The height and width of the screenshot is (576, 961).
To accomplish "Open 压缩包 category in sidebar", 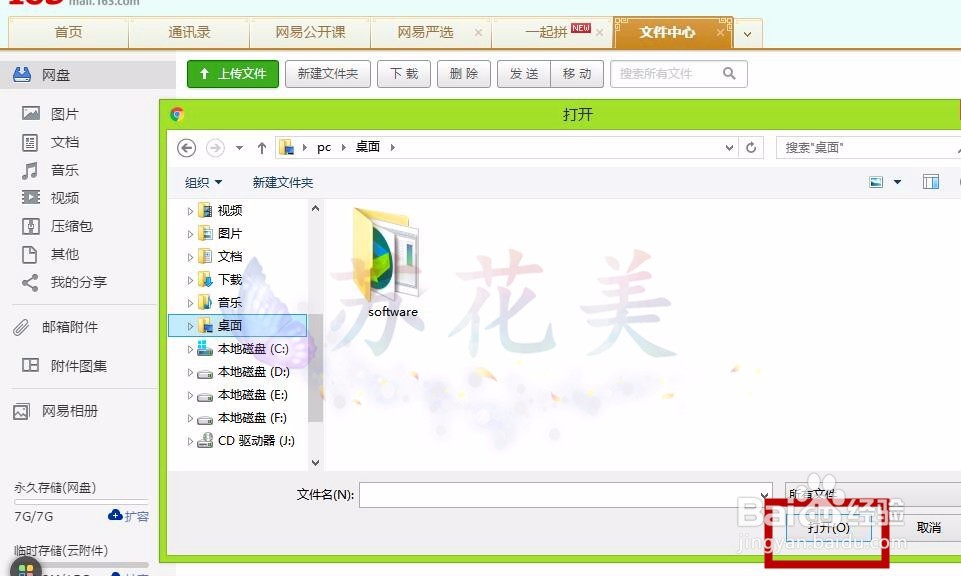I will pyautogui.click(x=71, y=226).
